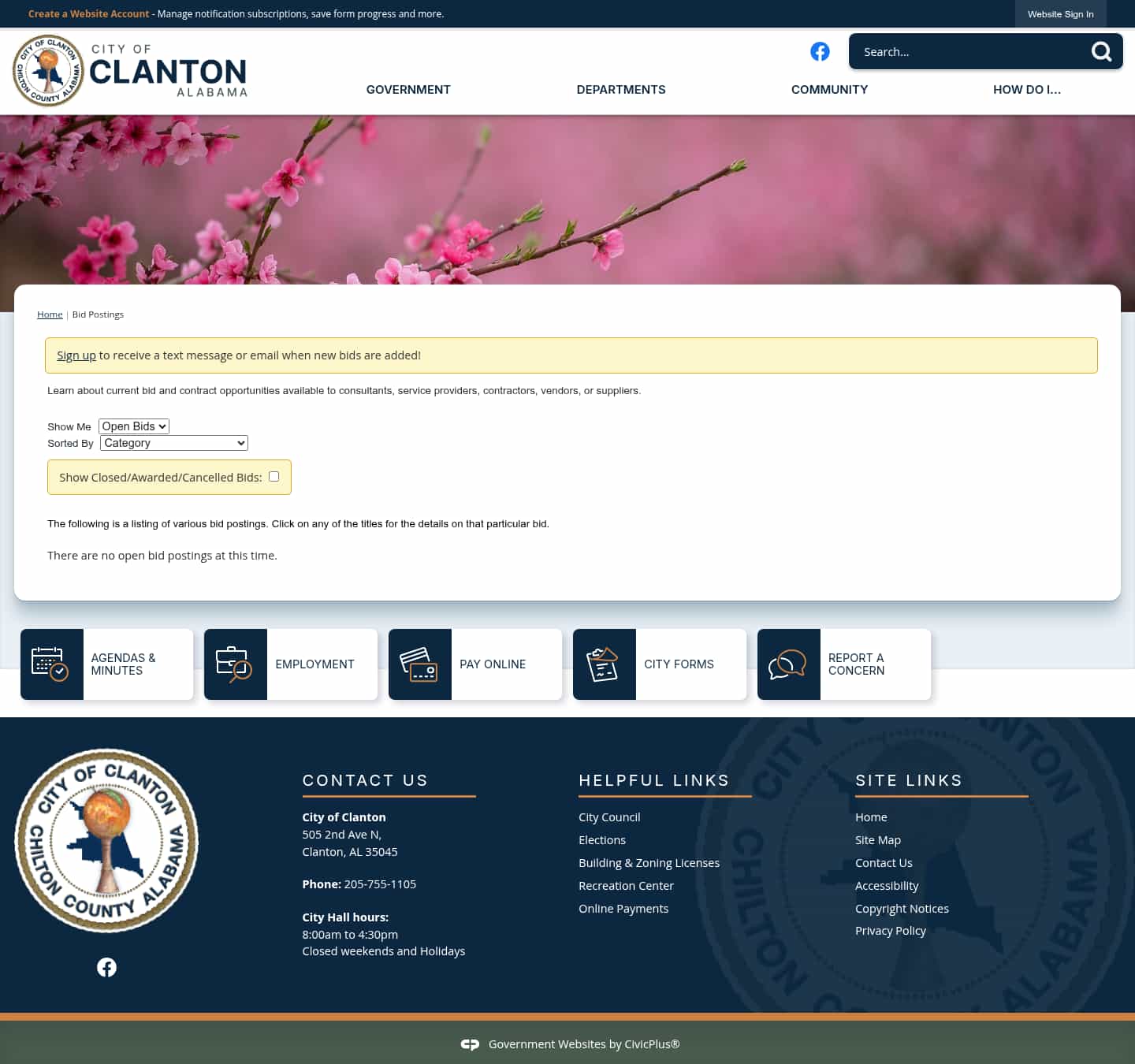Open the Report a Concern speech bubble icon
The image size is (1135, 1064).
tap(788, 664)
